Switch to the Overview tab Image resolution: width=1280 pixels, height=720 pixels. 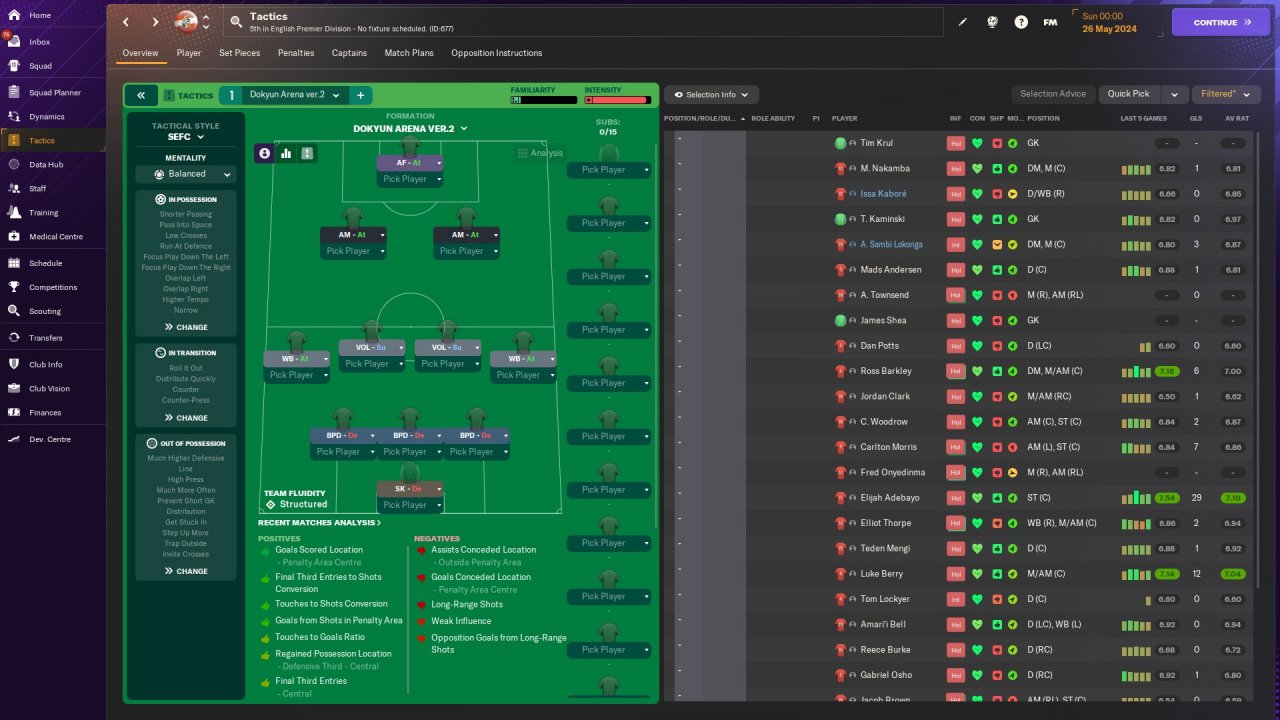pyautogui.click(x=140, y=53)
